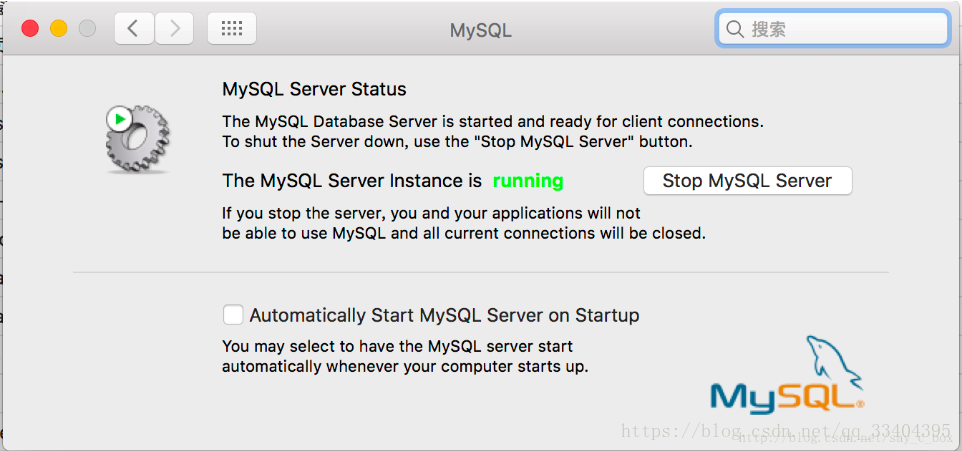Close the MySQL preferences window
Screen dimensions: 962x451
[x=30, y=29]
